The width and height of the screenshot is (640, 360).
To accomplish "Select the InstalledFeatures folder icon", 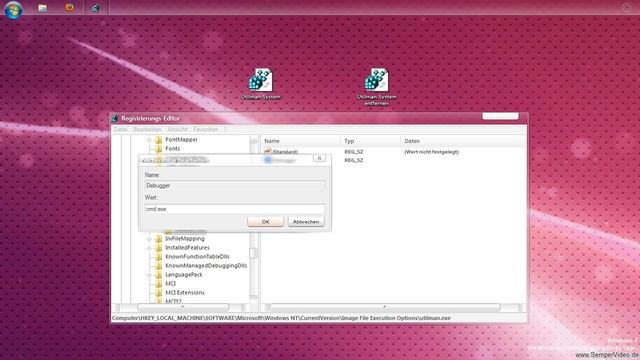I will coord(159,247).
